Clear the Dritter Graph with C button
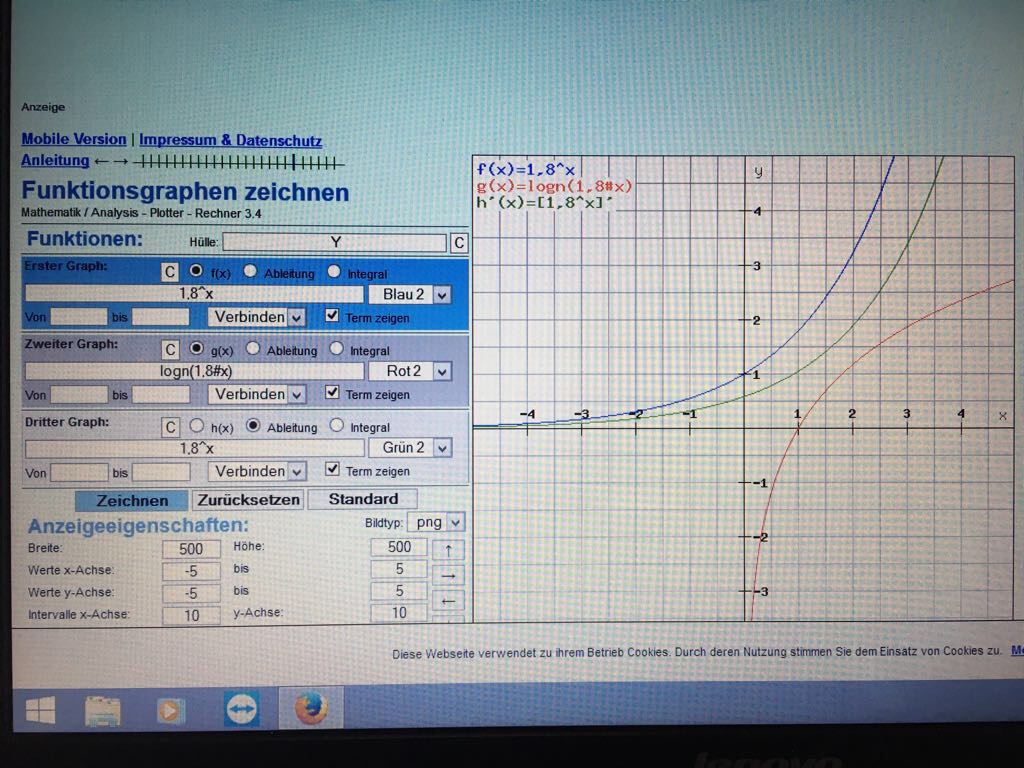Viewport: 1024px width, 768px height. (171, 427)
